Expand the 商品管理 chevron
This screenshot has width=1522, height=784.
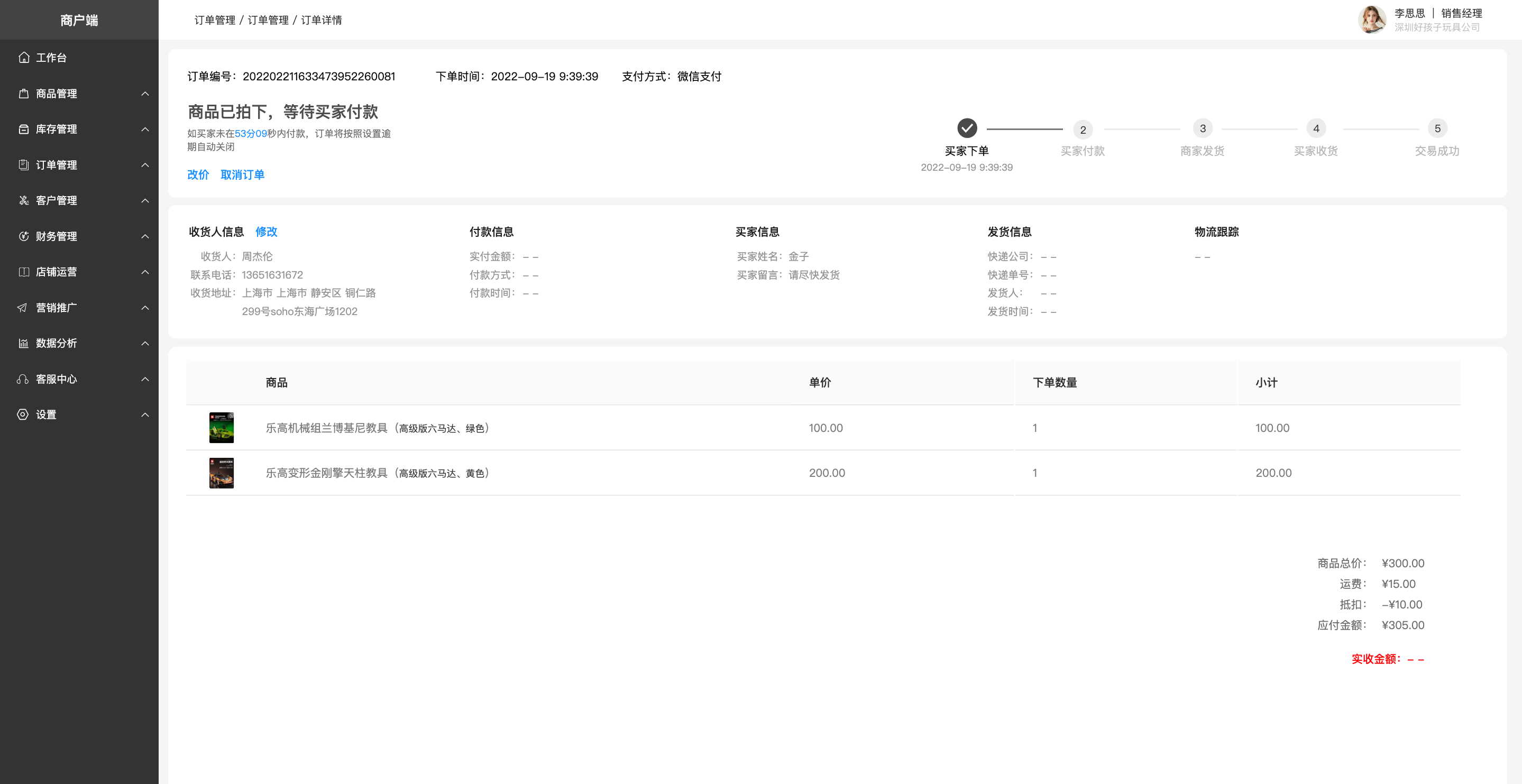[x=145, y=94]
